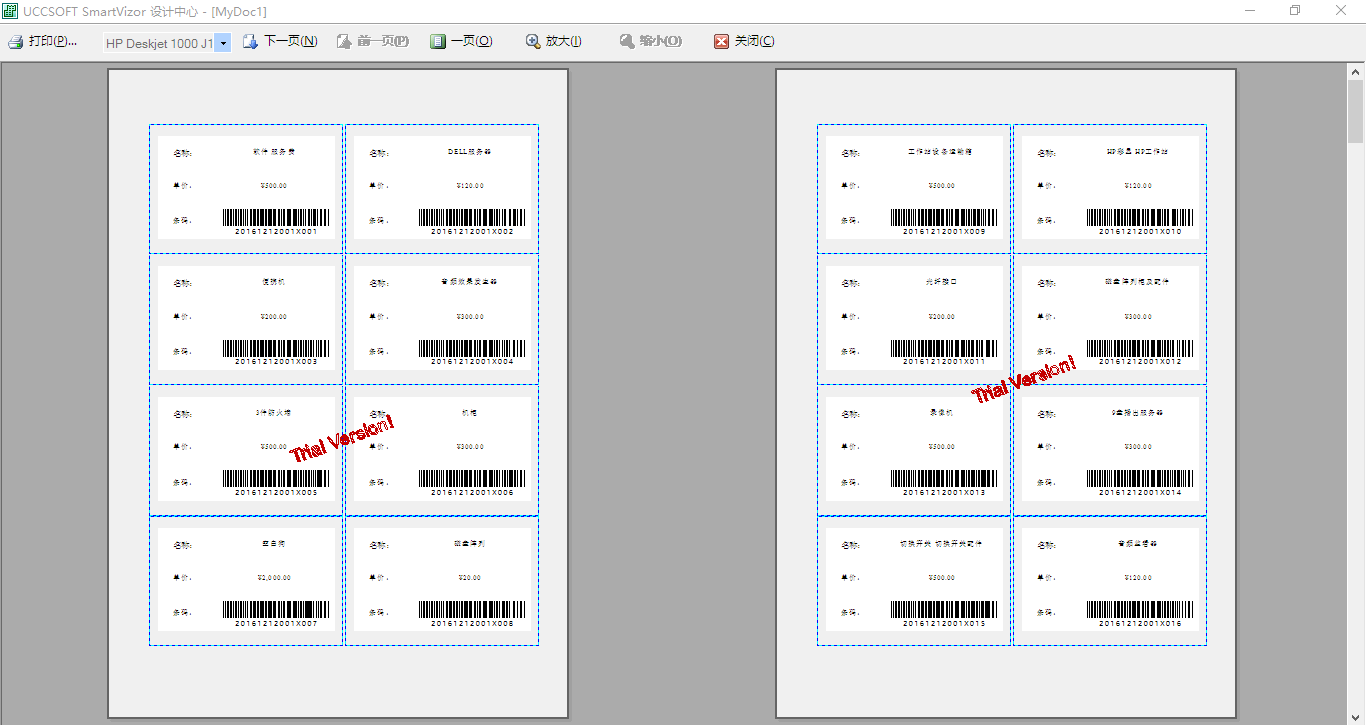Click barcode text 20161212001X009
This screenshot has width=1366, height=725.
click(944, 232)
